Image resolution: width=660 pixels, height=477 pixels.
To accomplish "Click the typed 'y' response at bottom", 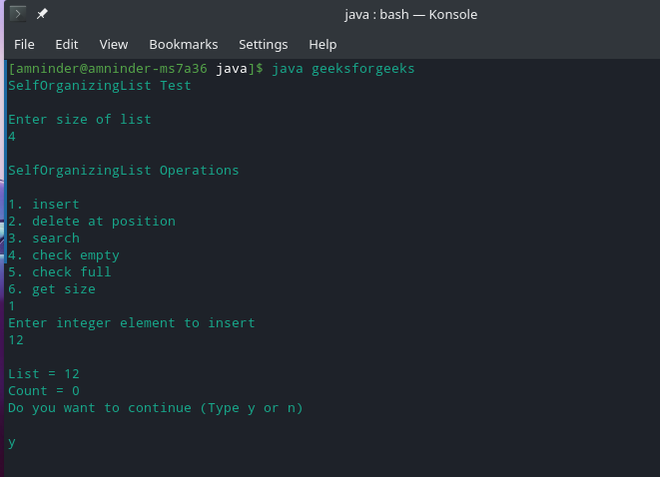I will click(12, 442).
